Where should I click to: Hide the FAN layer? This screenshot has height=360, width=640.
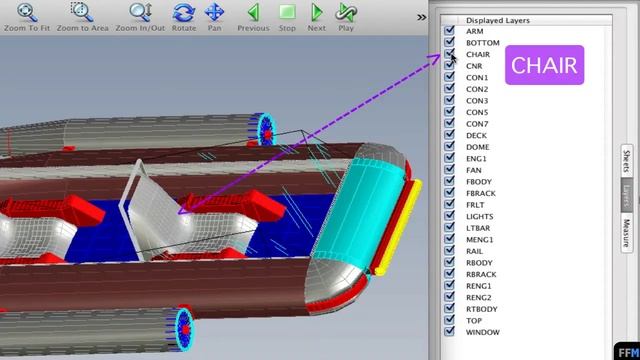coord(449,169)
